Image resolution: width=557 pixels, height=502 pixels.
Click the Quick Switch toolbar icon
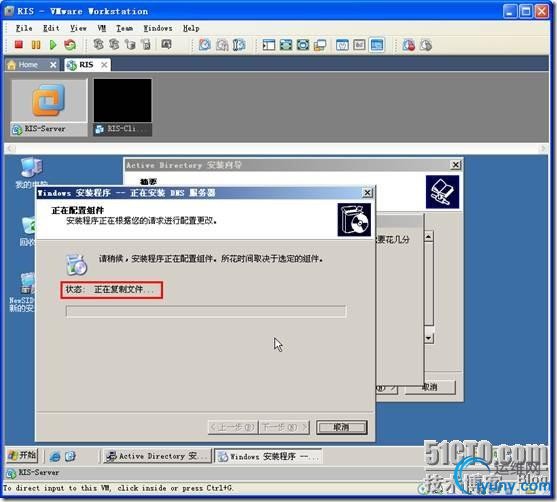(x=303, y=45)
